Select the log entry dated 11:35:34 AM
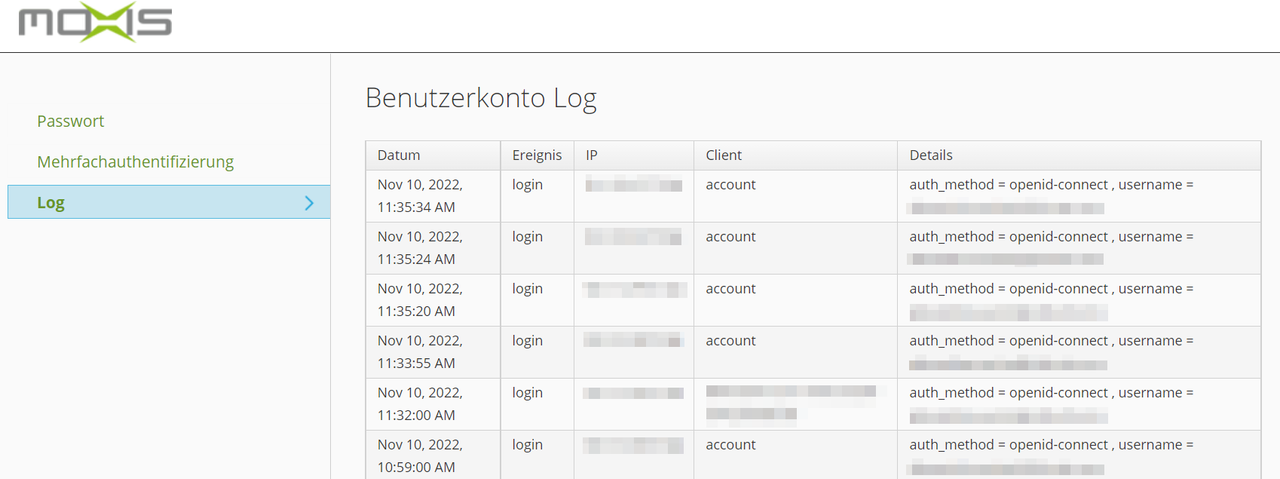1280x479 pixels. (419, 196)
